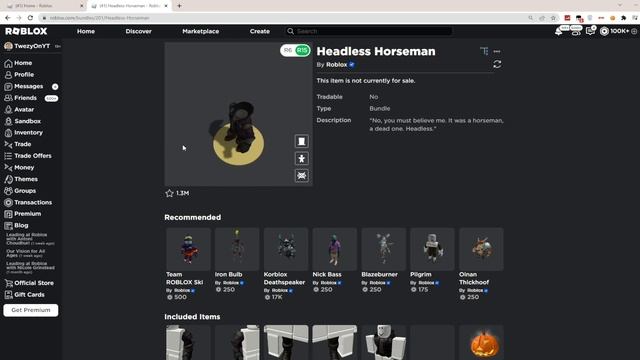This screenshot has width=640, height=360.
Task: Open the Team ROBLOX Ski recommendation
Action: click(x=188, y=264)
